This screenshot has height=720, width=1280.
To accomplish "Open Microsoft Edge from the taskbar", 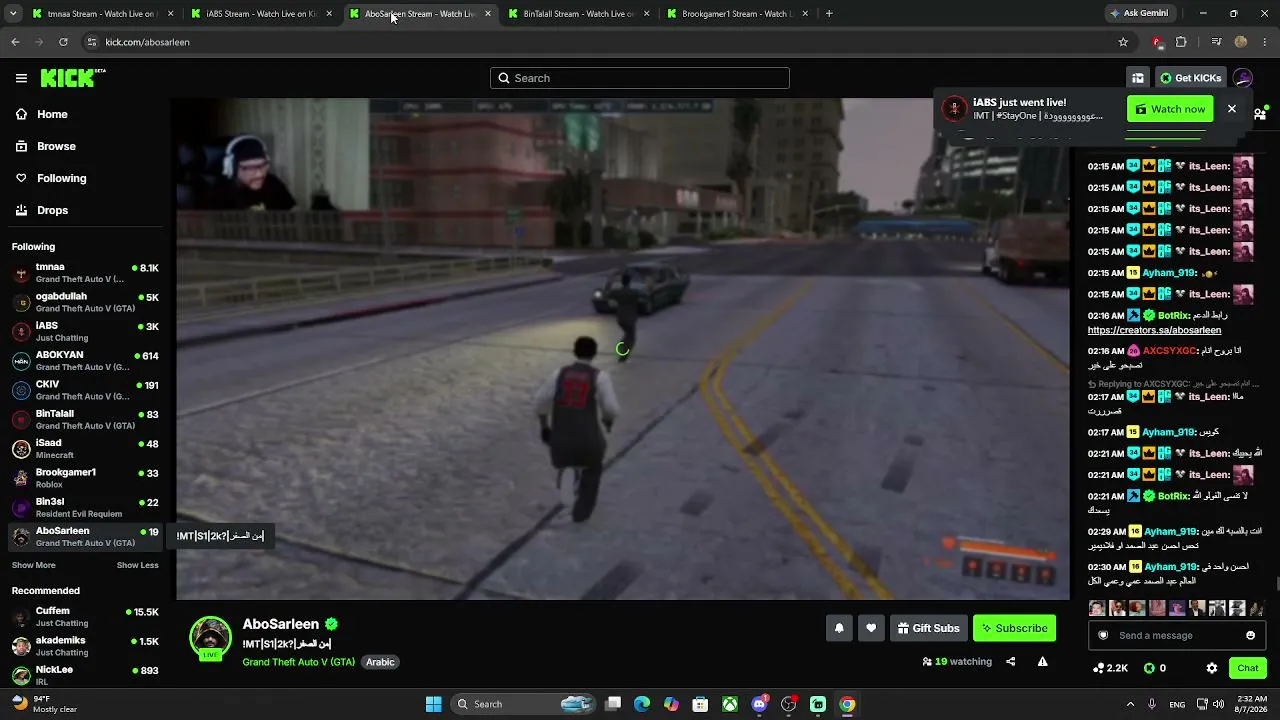I will pyautogui.click(x=642, y=704).
